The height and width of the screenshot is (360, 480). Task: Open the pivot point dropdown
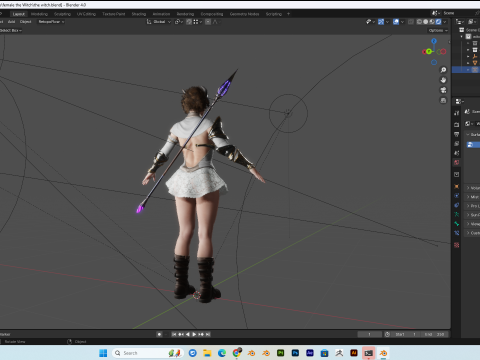(179, 22)
